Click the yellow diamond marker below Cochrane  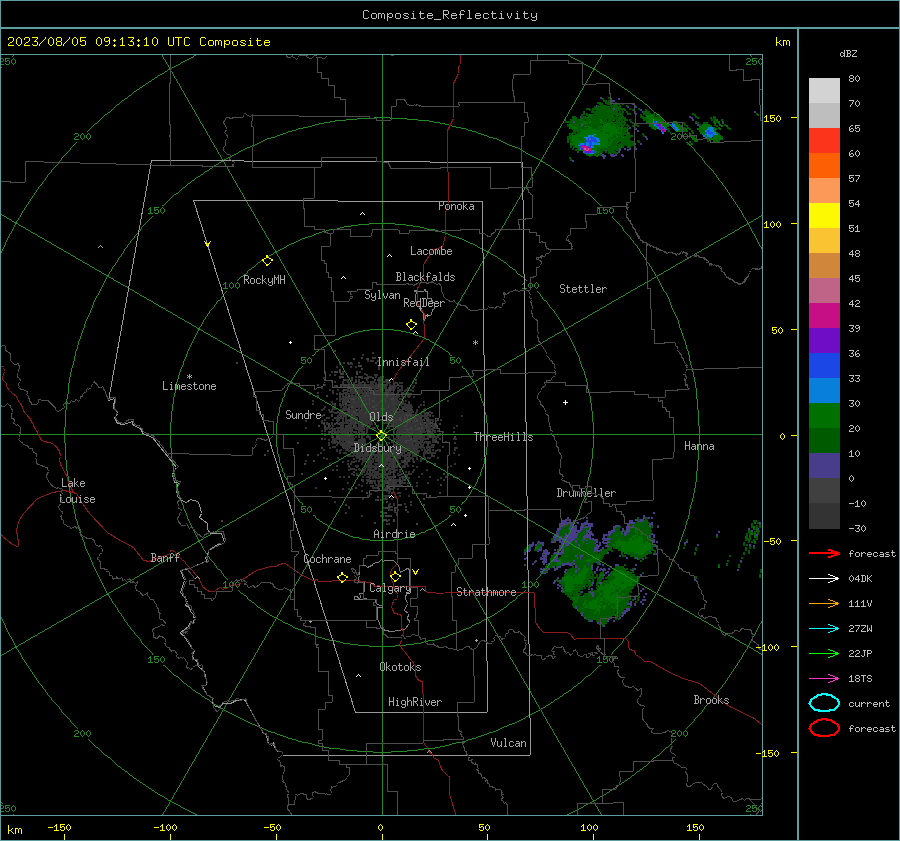point(342,578)
